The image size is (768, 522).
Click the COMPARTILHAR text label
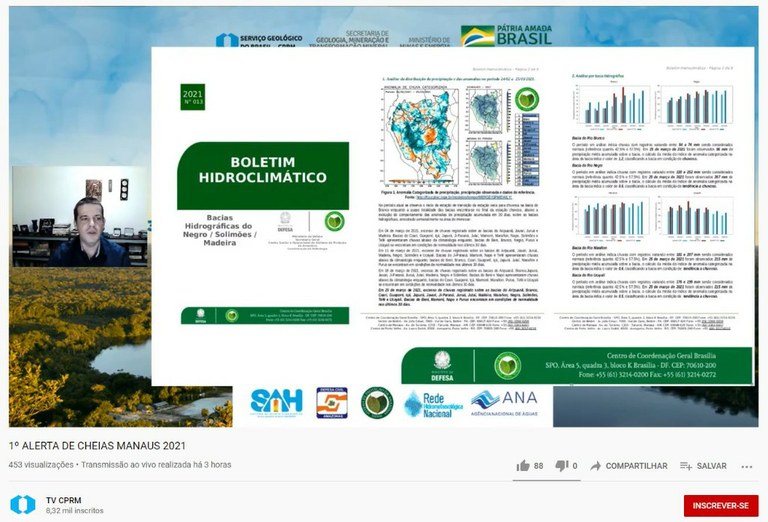pyautogui.click(x=636, y=466)
